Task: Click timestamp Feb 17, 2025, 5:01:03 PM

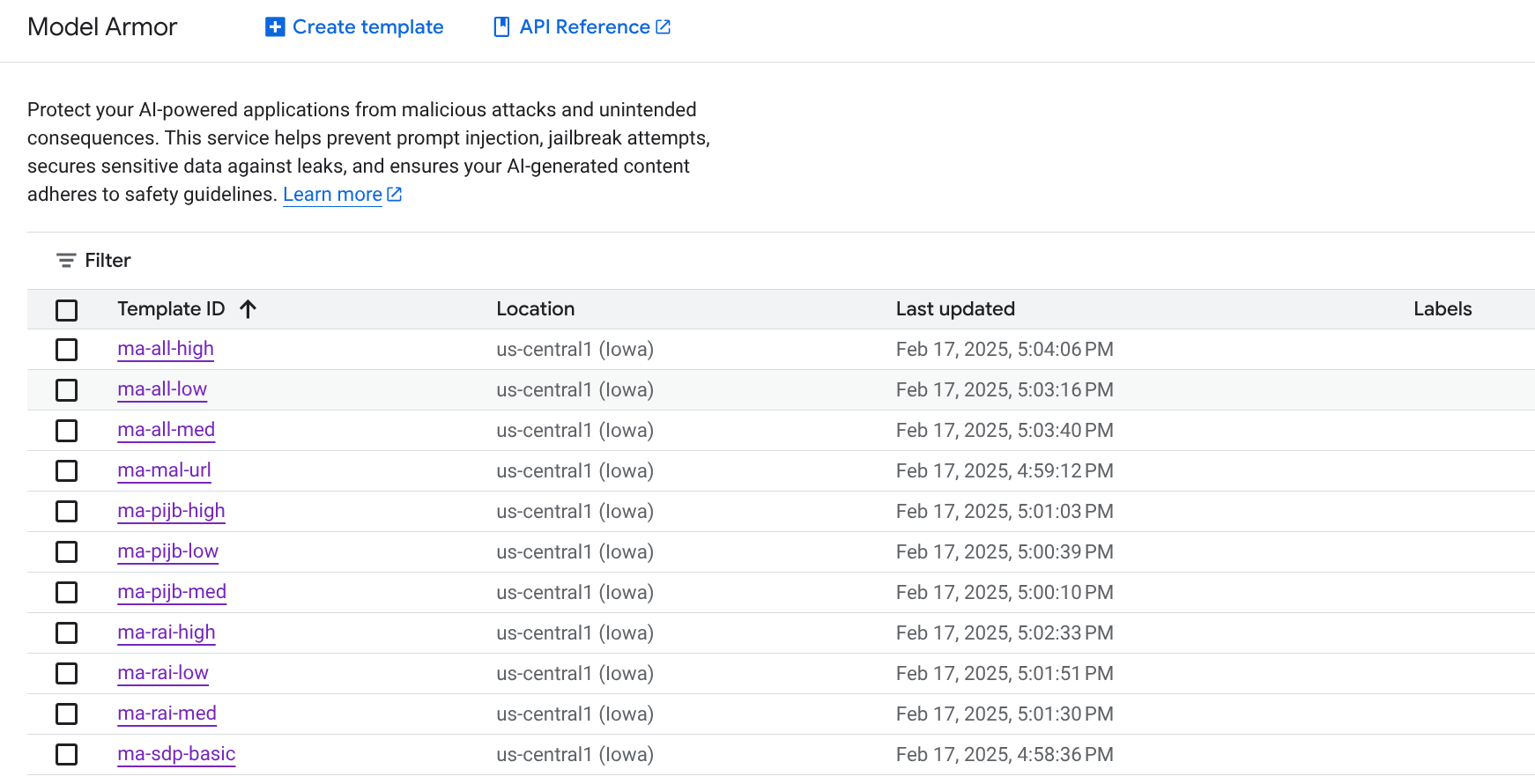Action: point(1005,512)
